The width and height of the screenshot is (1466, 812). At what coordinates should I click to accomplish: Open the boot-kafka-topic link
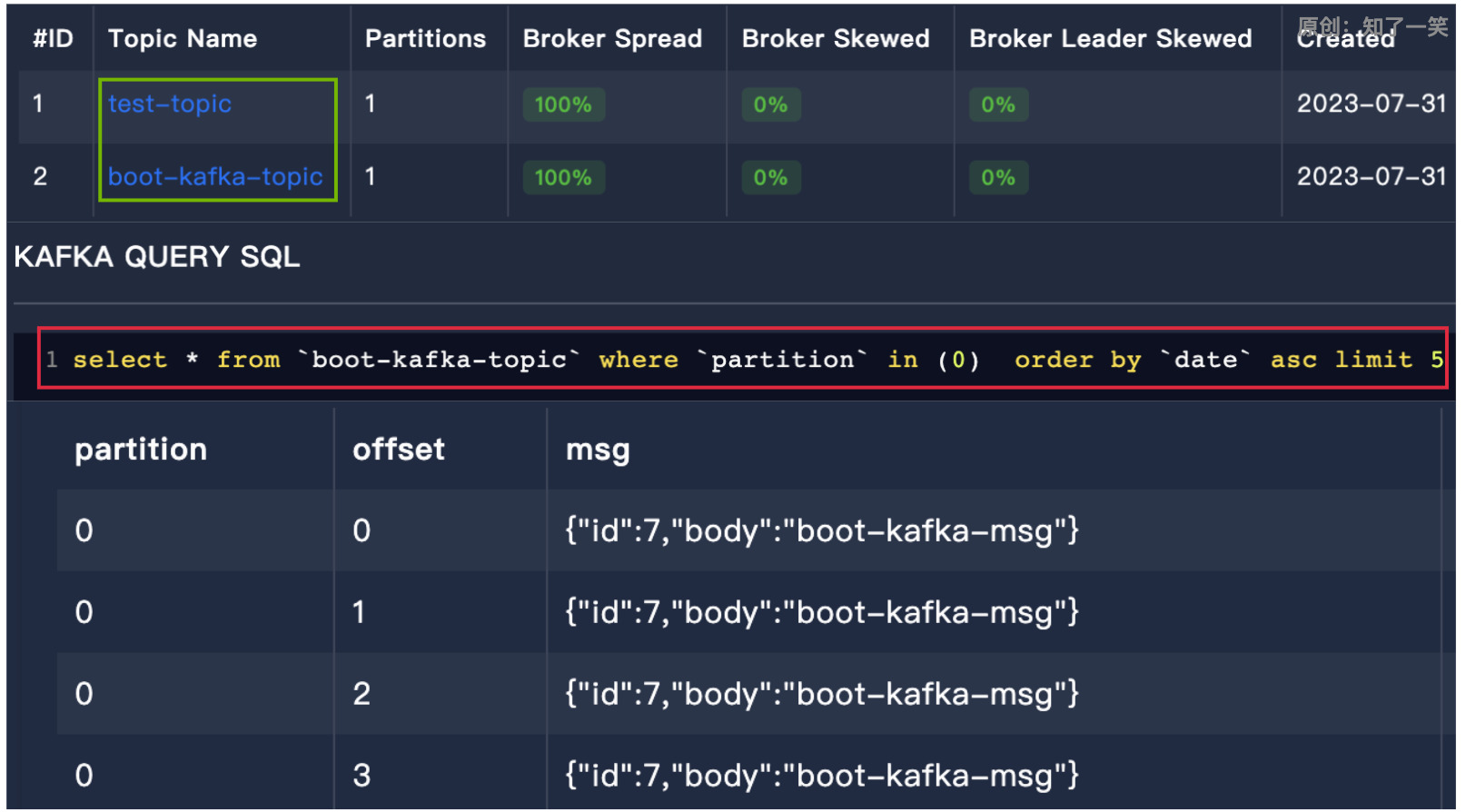[x=215, y=176]
